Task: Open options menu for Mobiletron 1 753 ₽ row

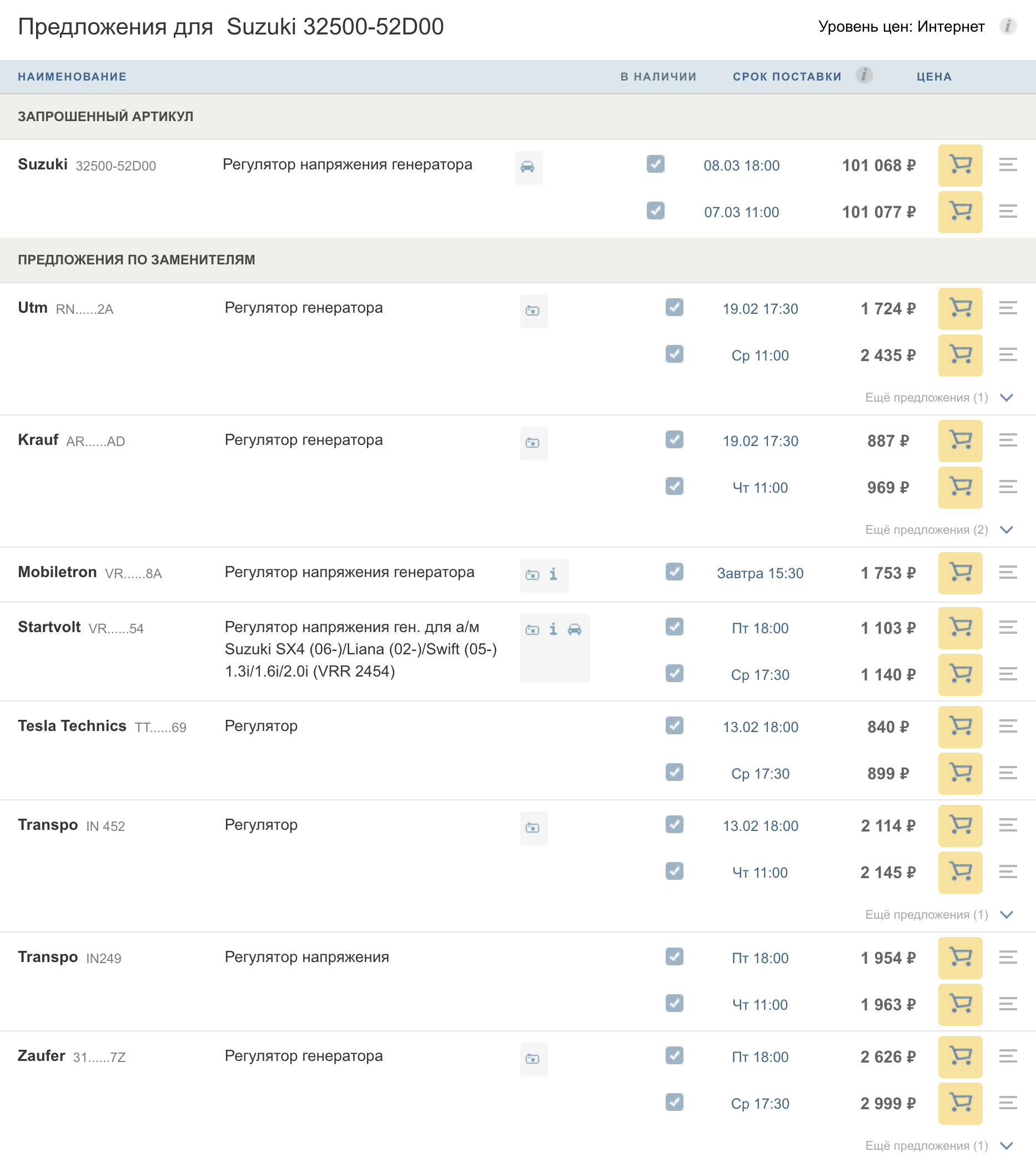Action: [x=1007, y=572]
